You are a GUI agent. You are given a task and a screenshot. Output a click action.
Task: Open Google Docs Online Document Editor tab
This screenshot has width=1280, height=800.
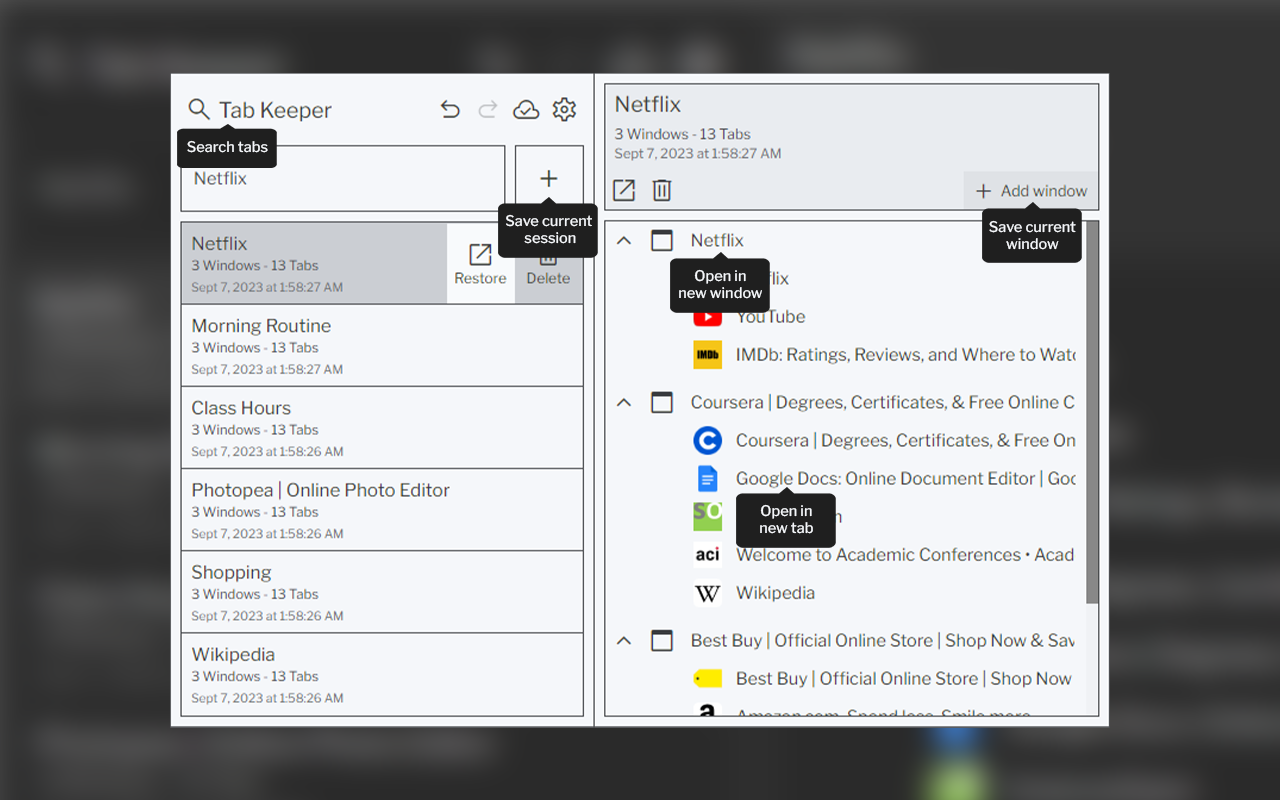(906, 478)
